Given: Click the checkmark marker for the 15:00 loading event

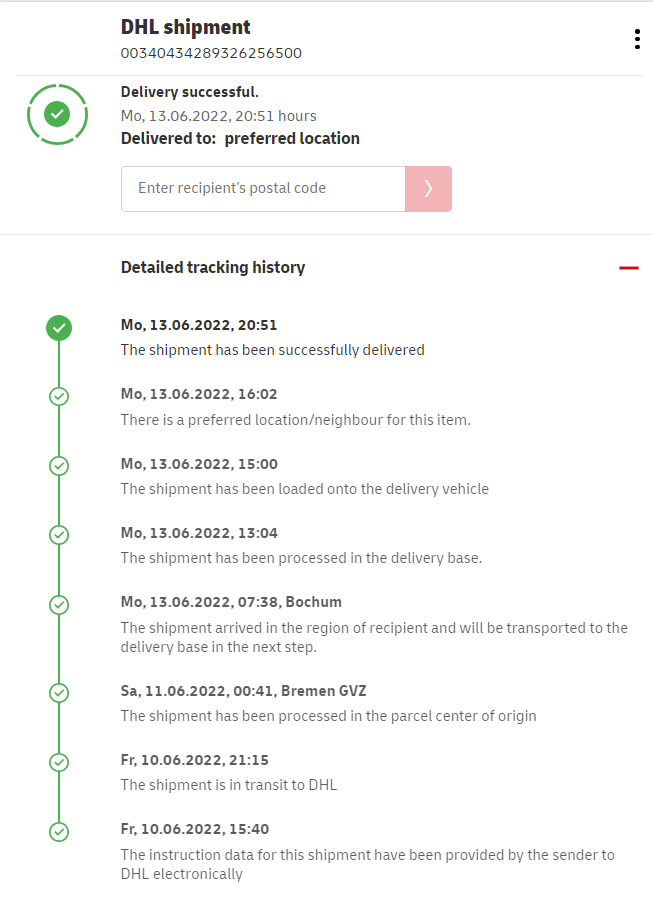Looking at the screenshot, I should click(59, 466).
